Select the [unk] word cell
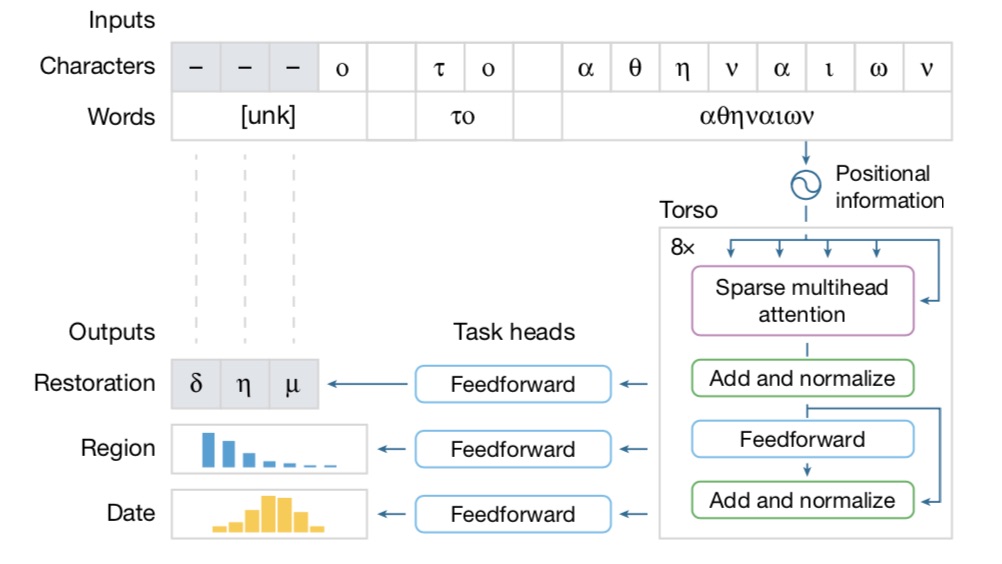The image size is (1002, 564). 269,117
